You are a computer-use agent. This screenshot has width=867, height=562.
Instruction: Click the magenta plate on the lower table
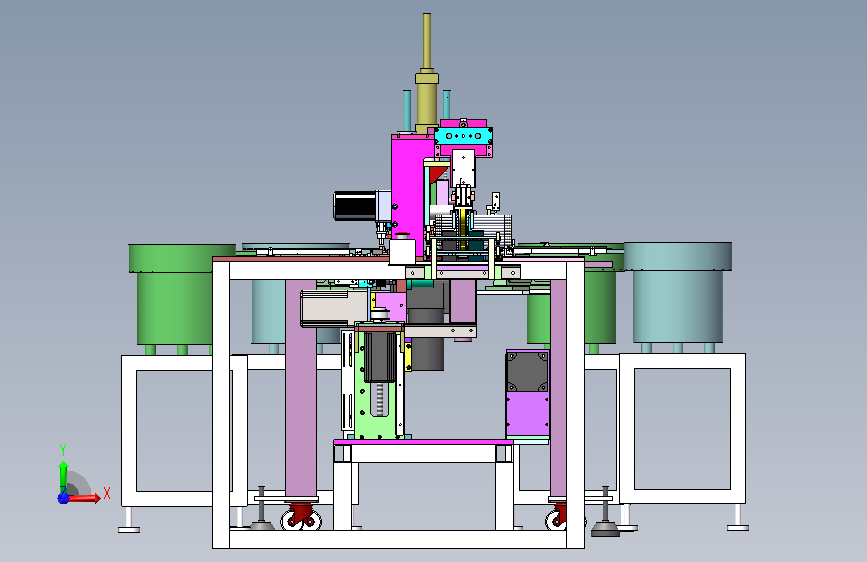click(424, 442)
